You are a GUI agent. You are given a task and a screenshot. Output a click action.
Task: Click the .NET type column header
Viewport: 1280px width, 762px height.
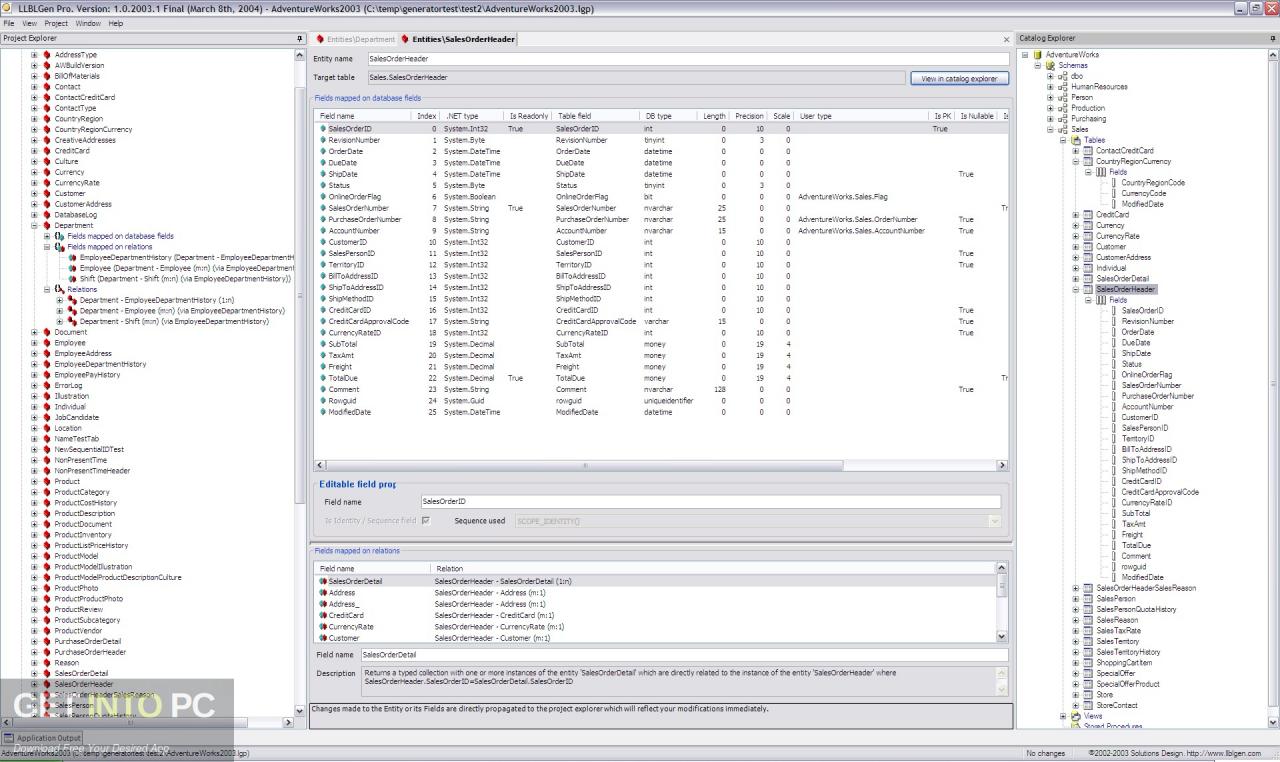point(474,116)
